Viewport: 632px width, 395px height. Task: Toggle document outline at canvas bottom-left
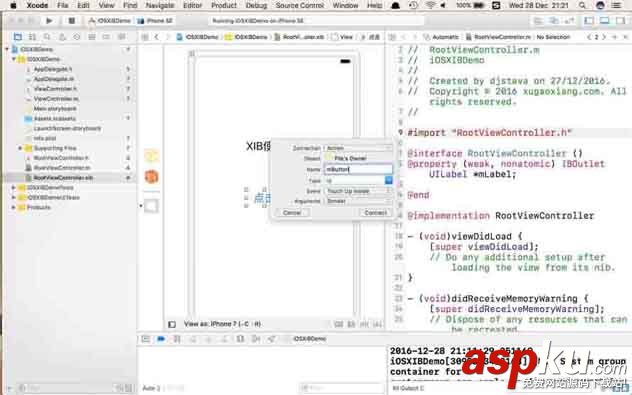pos(172,324)
